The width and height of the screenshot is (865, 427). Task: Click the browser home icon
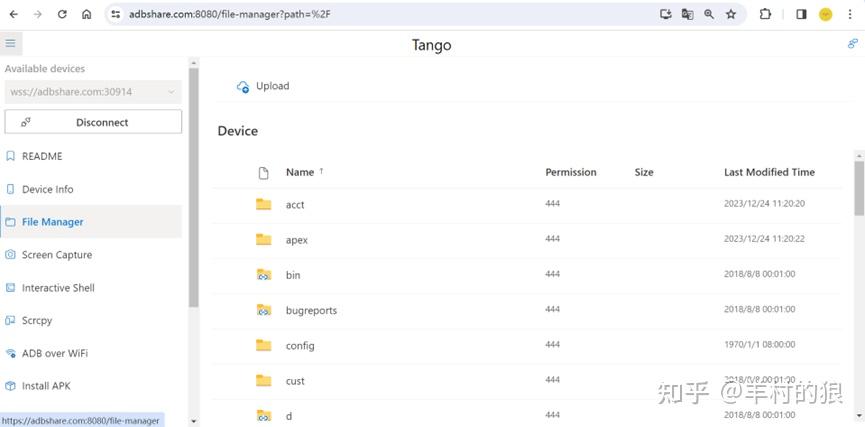pos(87,14)
